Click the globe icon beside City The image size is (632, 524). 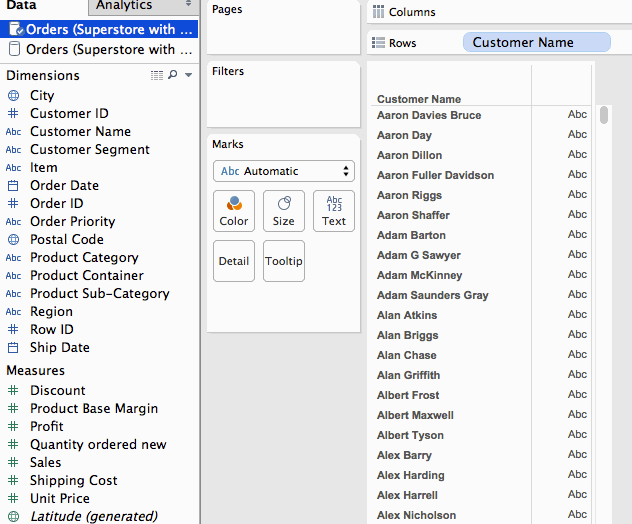[x=13, y=96]
